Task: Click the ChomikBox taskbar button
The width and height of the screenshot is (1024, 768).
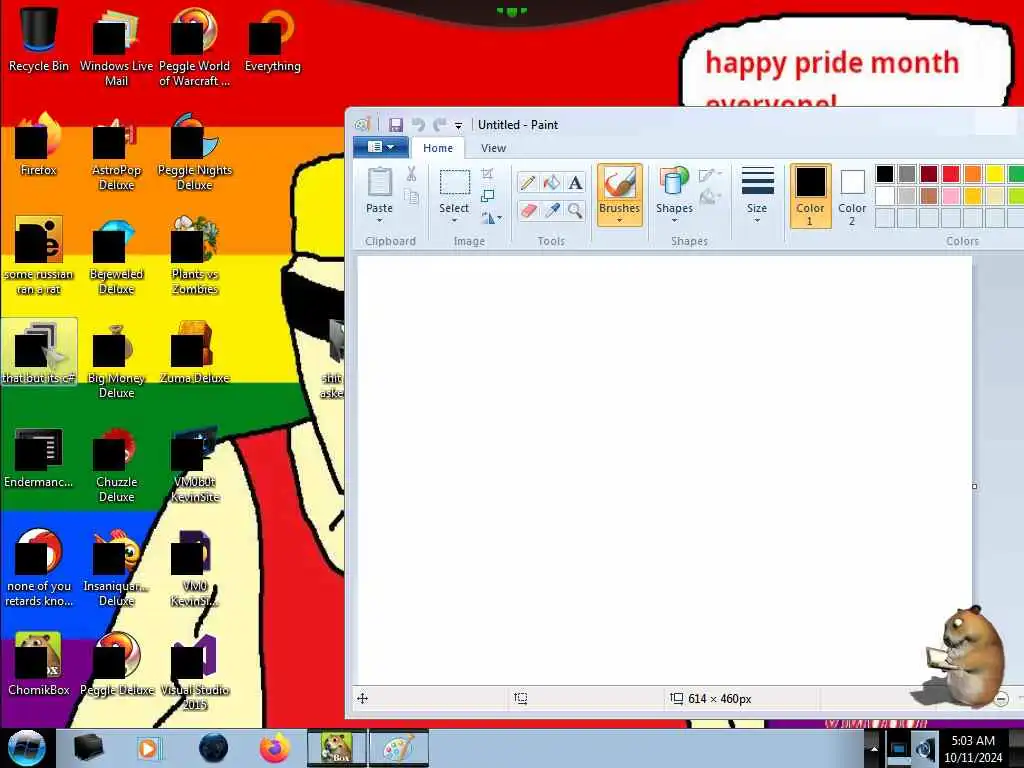Action: pos(336,748)
